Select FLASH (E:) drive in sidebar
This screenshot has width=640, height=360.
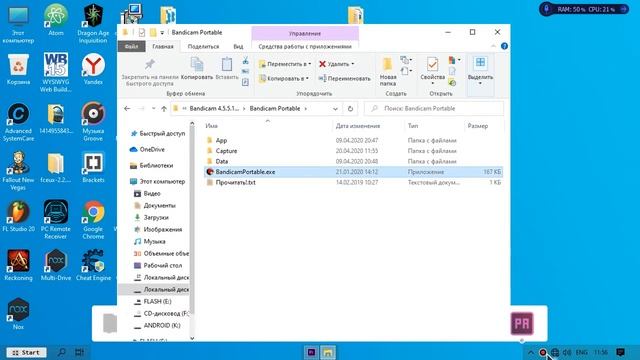tap(157, 302)
